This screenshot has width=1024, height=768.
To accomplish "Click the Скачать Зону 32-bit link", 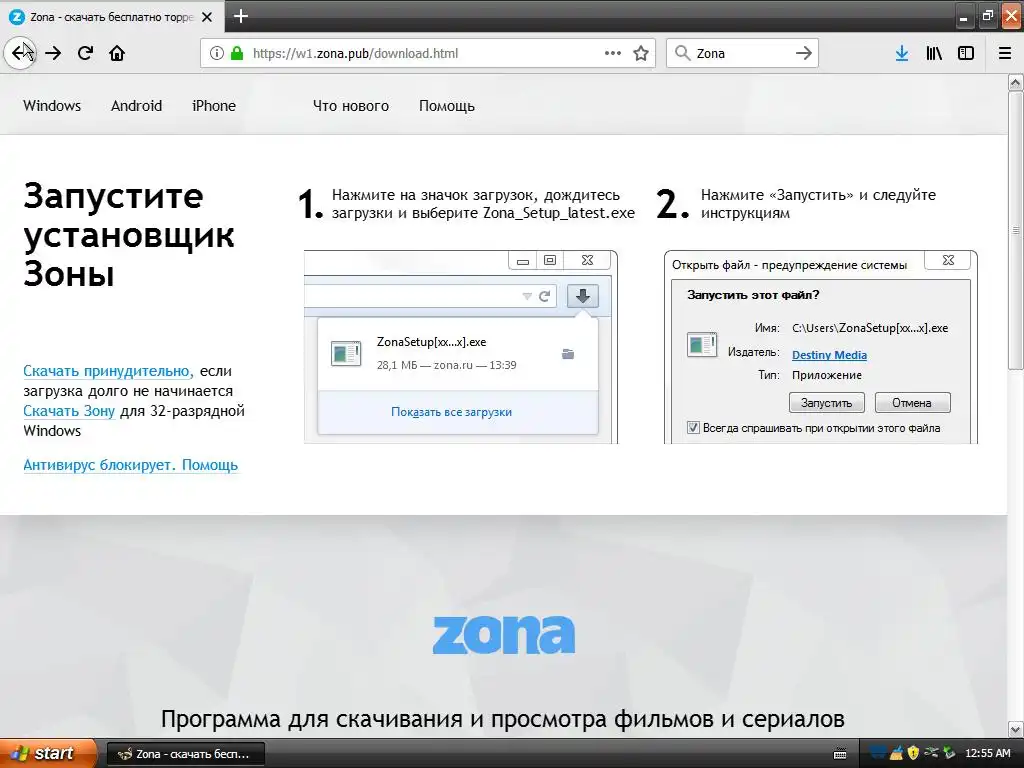I will [69, 411].
